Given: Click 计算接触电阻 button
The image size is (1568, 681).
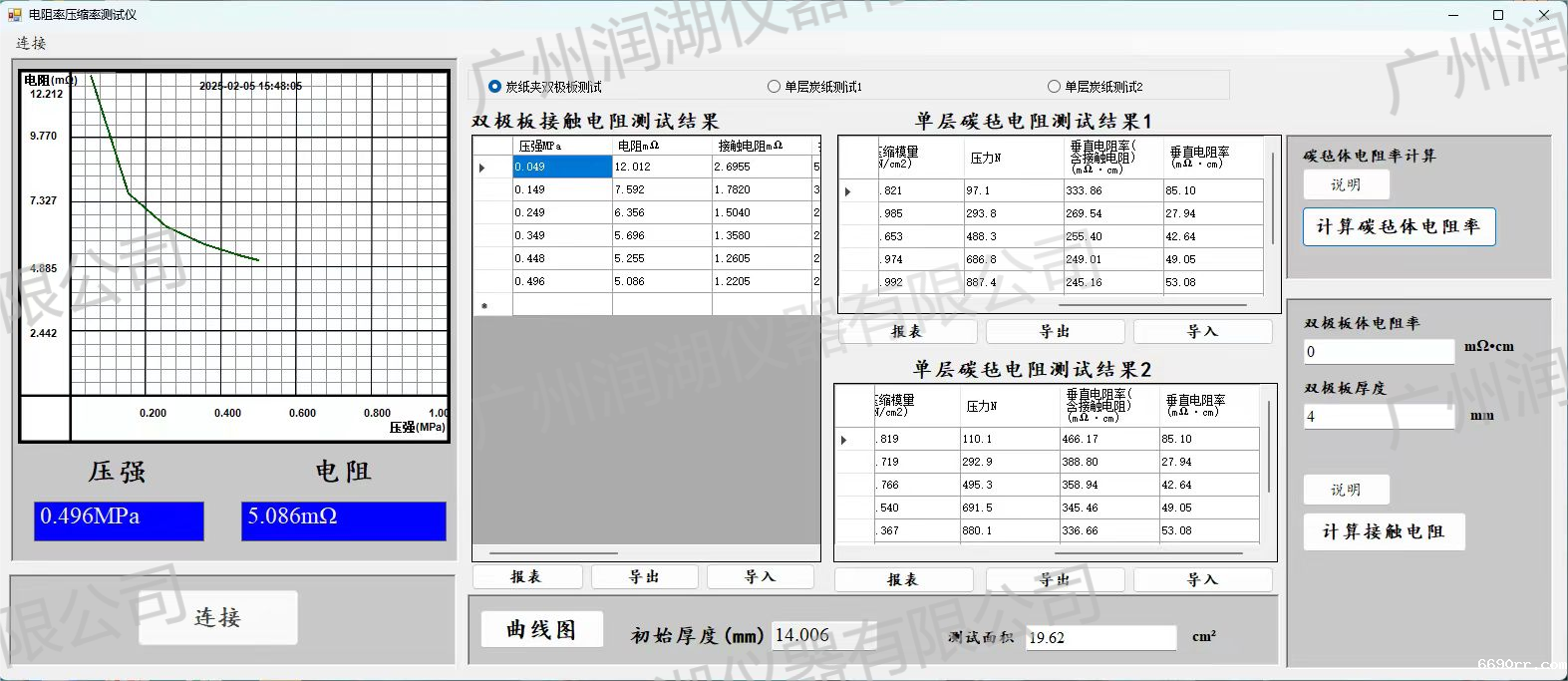Looking at the screenshot, I should tap(1384, 532).
